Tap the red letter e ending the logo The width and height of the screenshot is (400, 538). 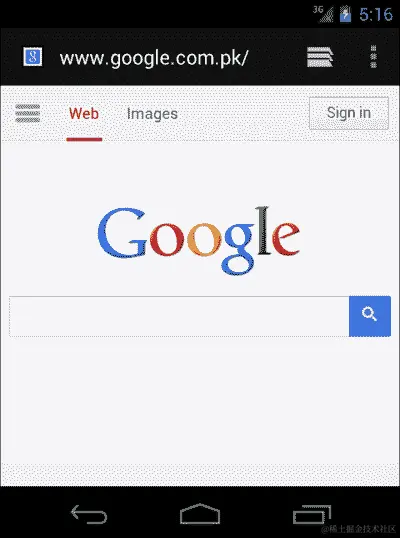point(286,238)
